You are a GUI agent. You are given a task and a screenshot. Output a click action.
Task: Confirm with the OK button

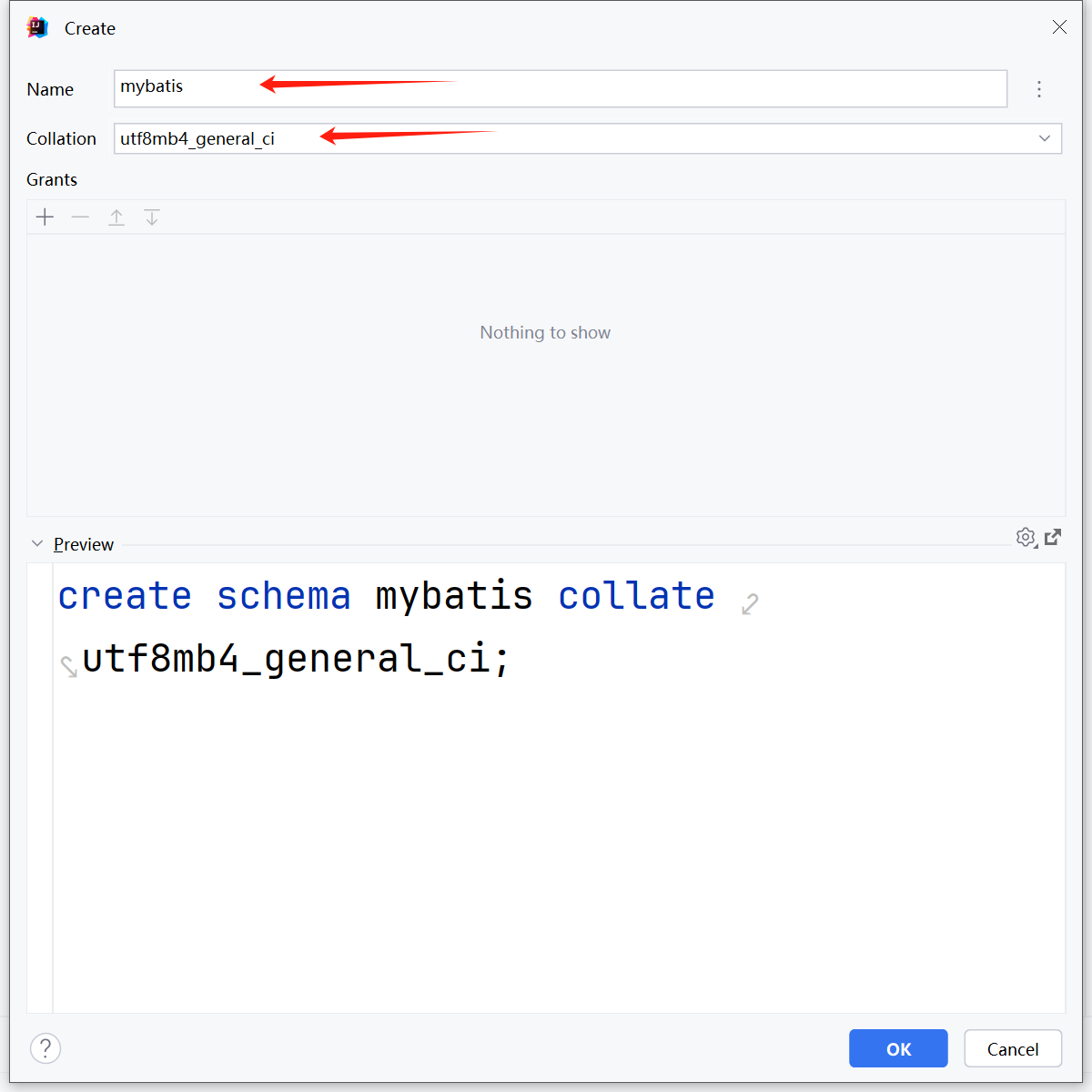[x=898, y=1048]
